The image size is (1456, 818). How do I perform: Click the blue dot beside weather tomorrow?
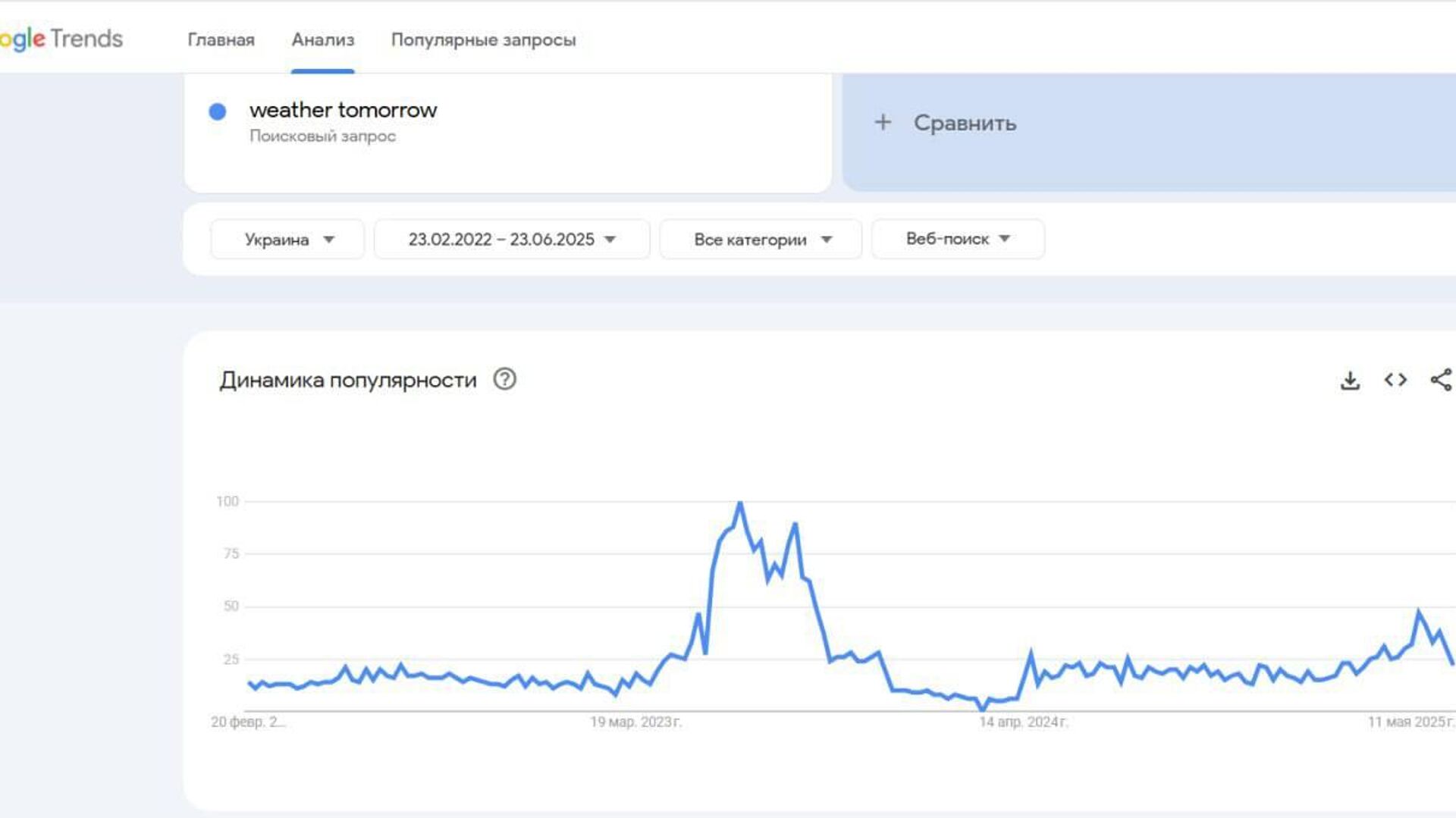pyautogui.click(x=218, y=112)
